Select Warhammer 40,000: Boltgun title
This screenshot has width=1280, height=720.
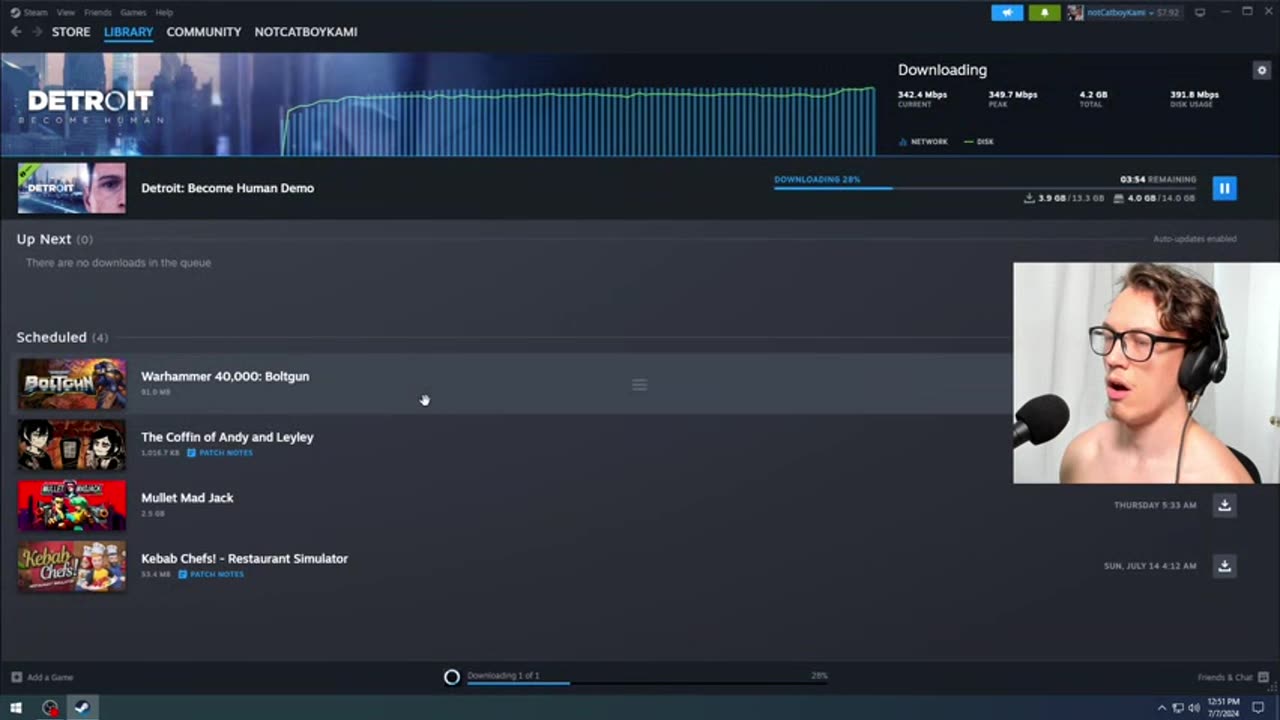coord(225,376)
